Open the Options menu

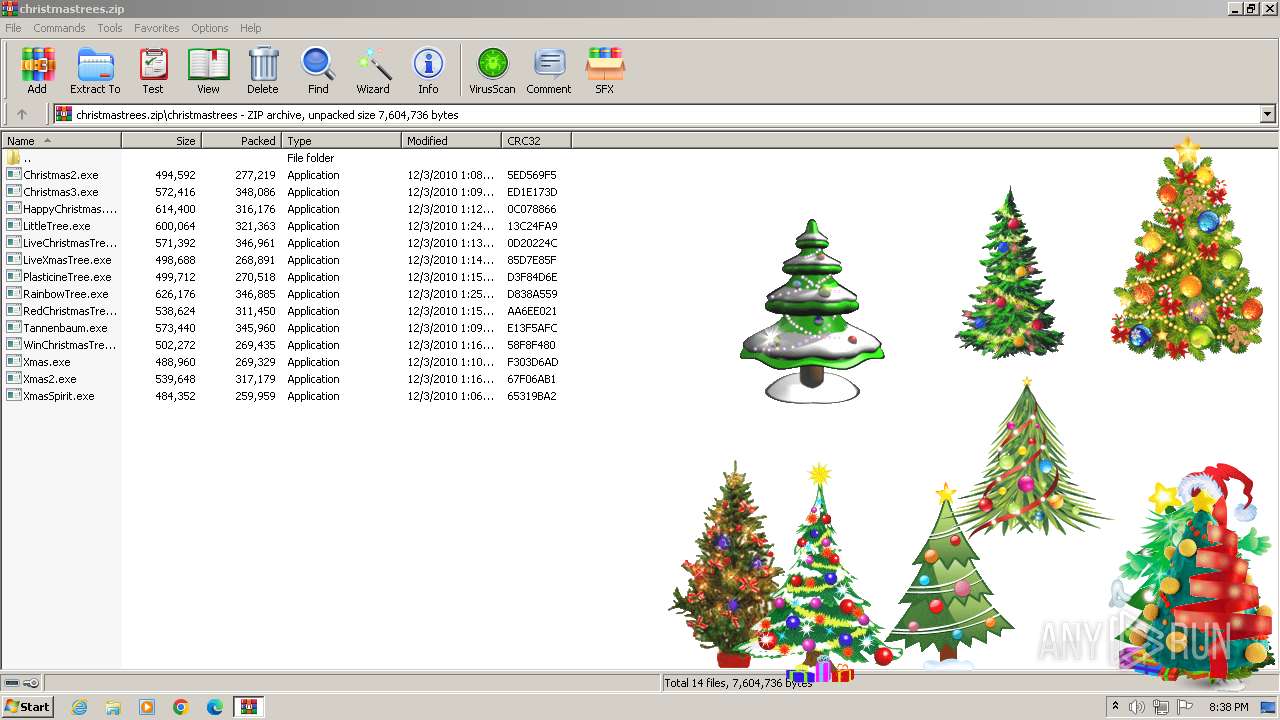point(210,28)
